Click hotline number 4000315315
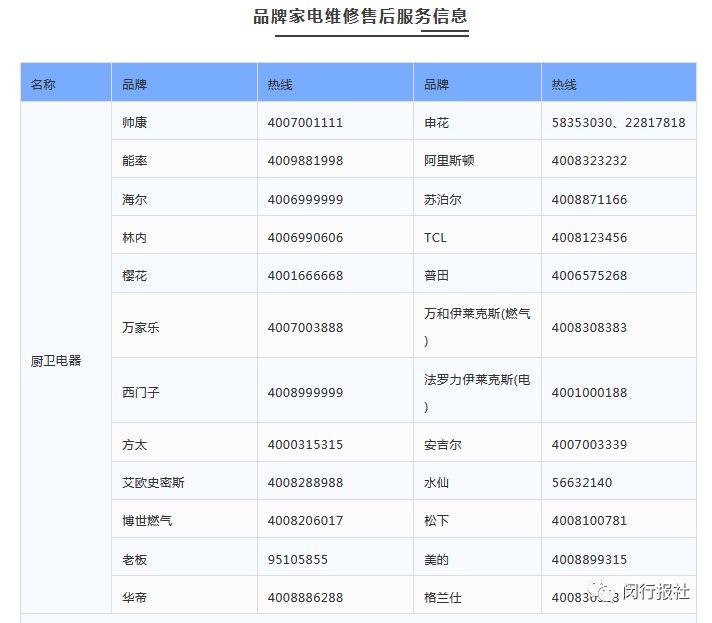Viewport: 712px width, 623px height. pos(305,445)
